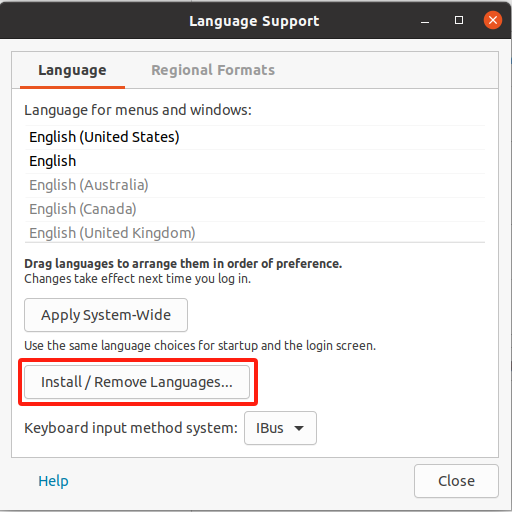Maximize the Language Support window
The height and width of the screenshot is (512, 512).
coord(459,20)
